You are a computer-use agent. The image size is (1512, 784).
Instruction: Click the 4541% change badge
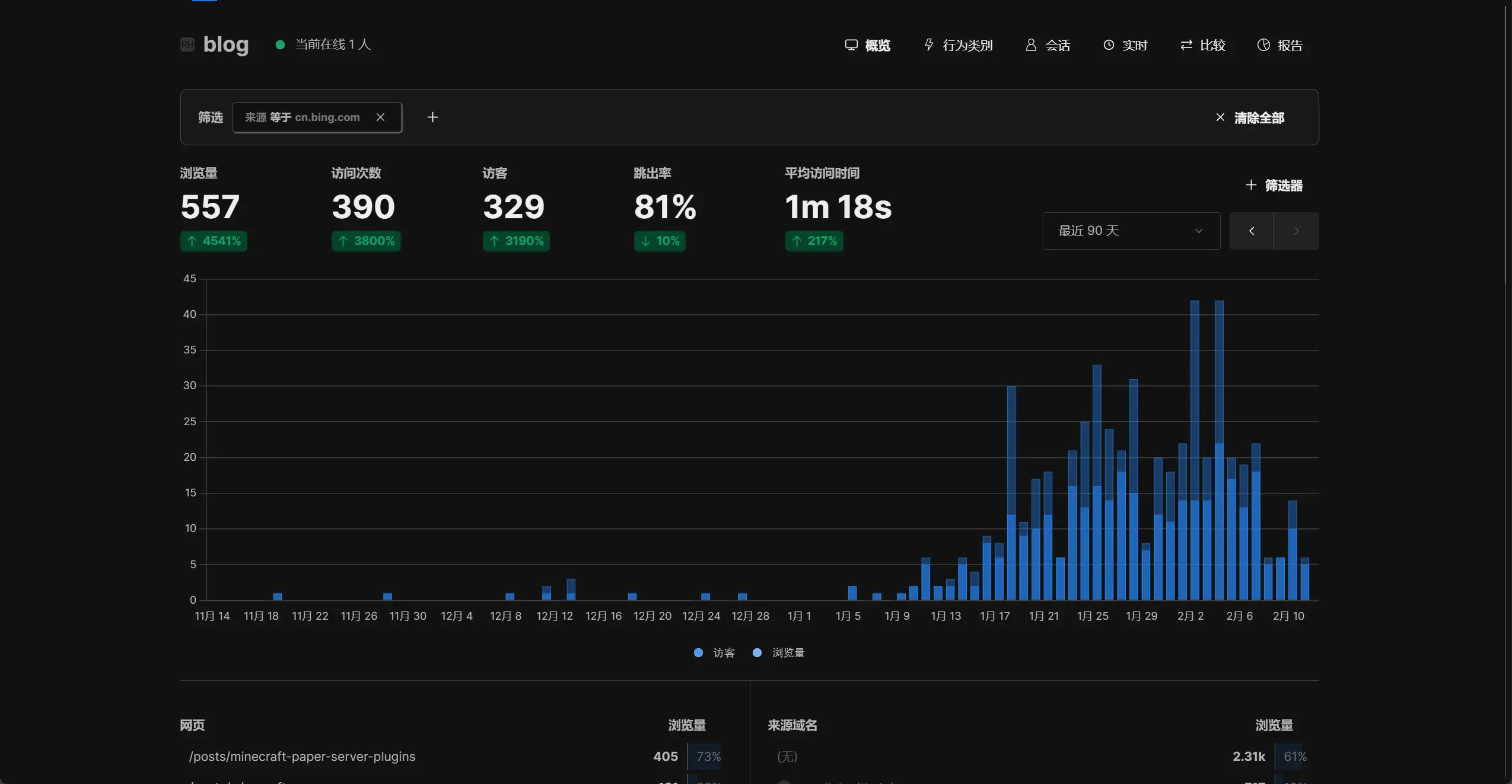[x=214, y=241]
